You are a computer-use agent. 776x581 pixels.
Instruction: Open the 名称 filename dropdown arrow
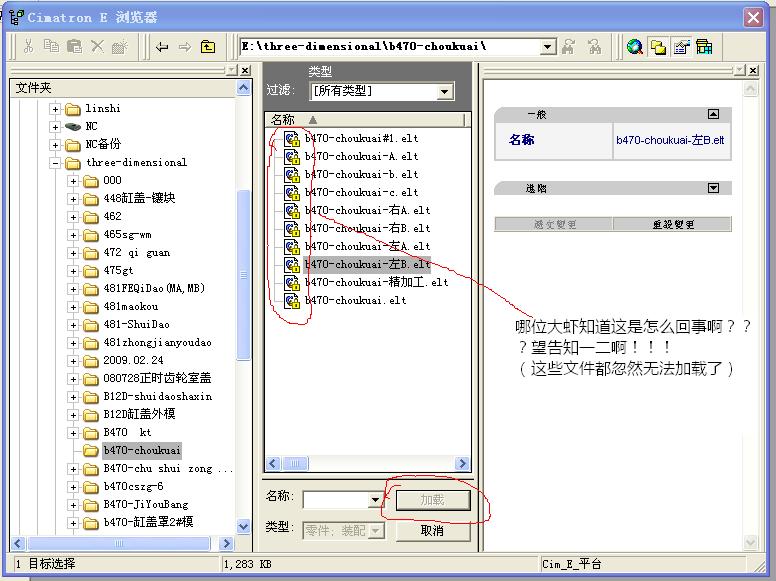[x=375, y=500]
